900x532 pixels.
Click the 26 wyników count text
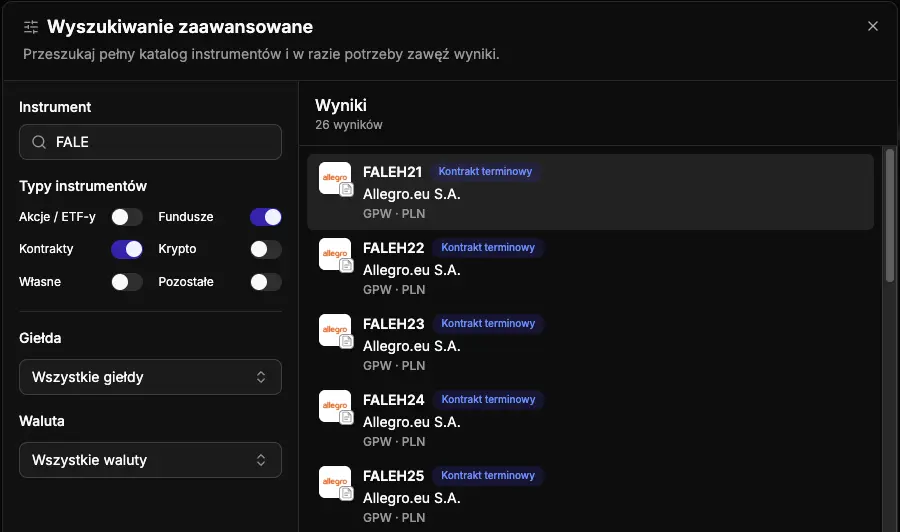pyautogui.click(x=349, y=125)
